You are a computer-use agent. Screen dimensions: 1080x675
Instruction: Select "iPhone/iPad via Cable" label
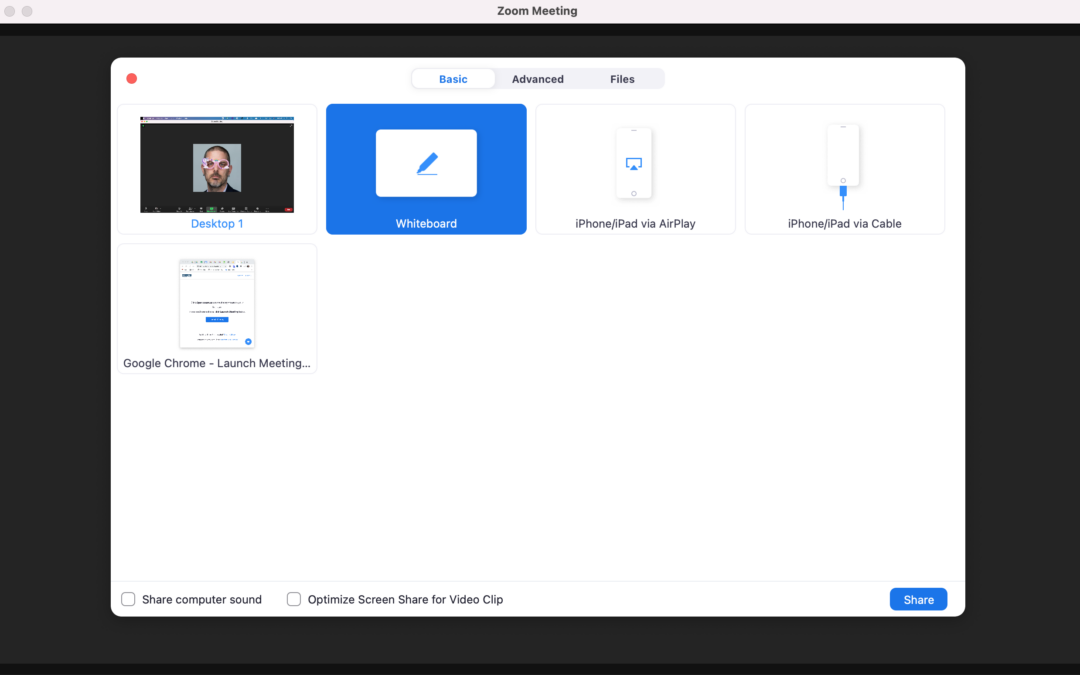pos(844,224)
